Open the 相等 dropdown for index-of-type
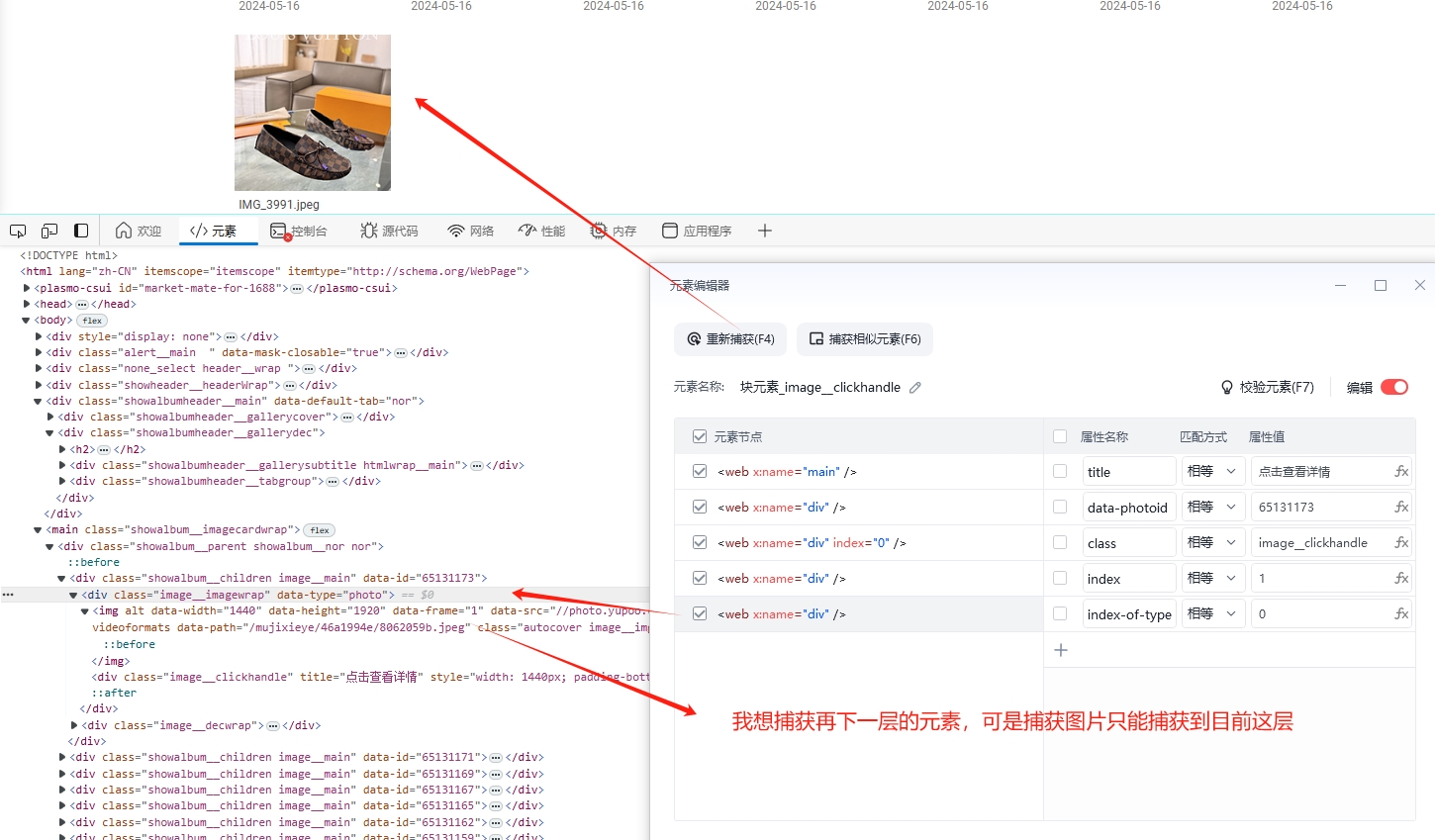Image resolution: width=1435 pixels, height=840 pixels. coord(1211,614)
